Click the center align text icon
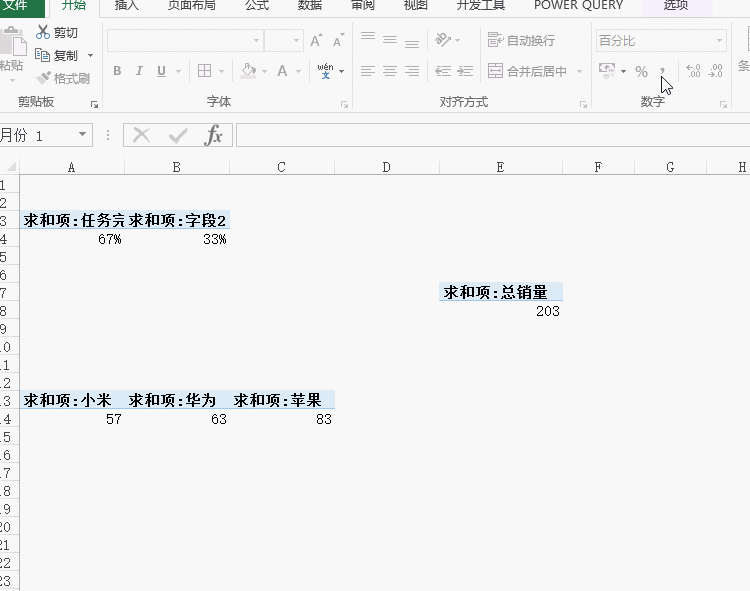Viewport: 750px width, 591px height. point(389,72)
